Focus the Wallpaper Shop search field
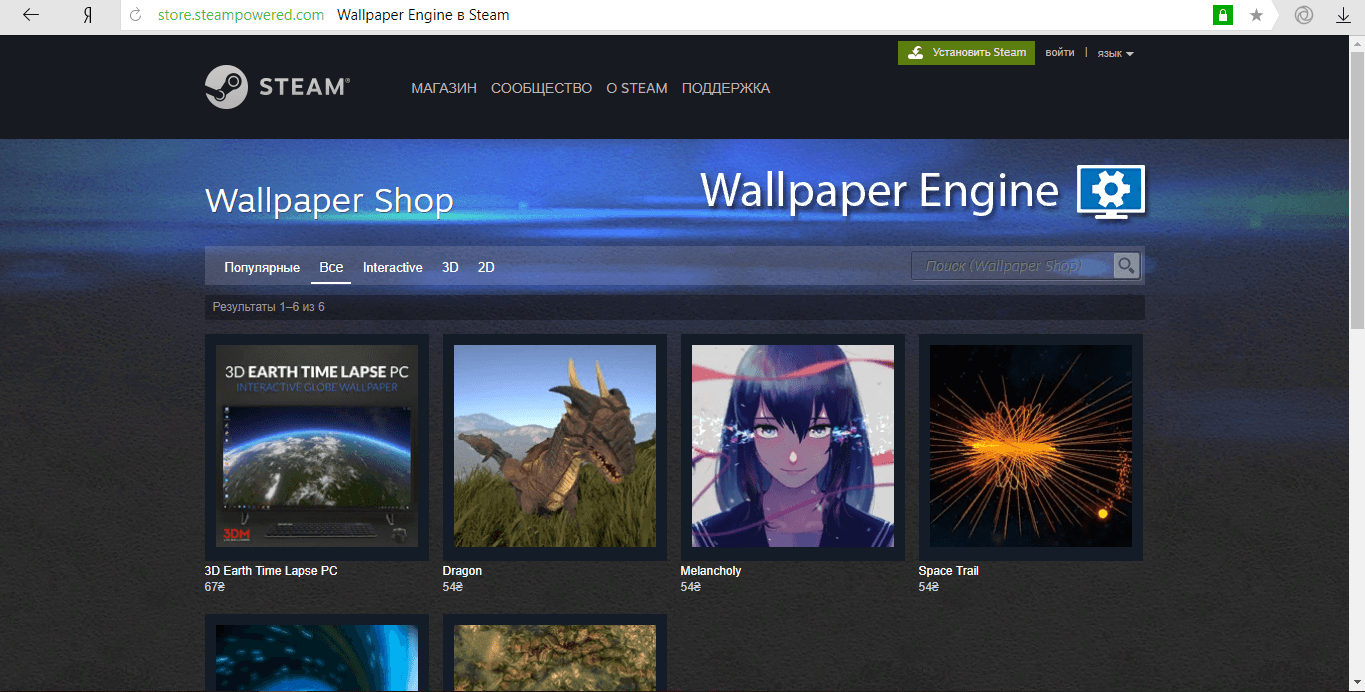The image size is (1365, 692). 1012,265
